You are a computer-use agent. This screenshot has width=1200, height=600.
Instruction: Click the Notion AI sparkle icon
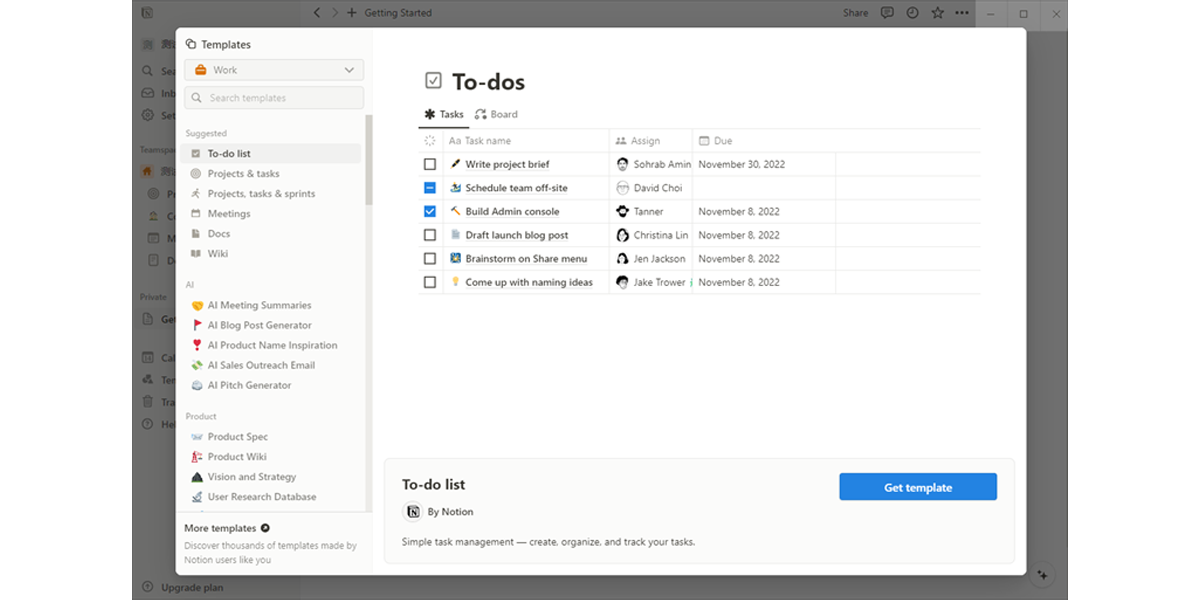pyautogui.click(x=1043, y=575)
